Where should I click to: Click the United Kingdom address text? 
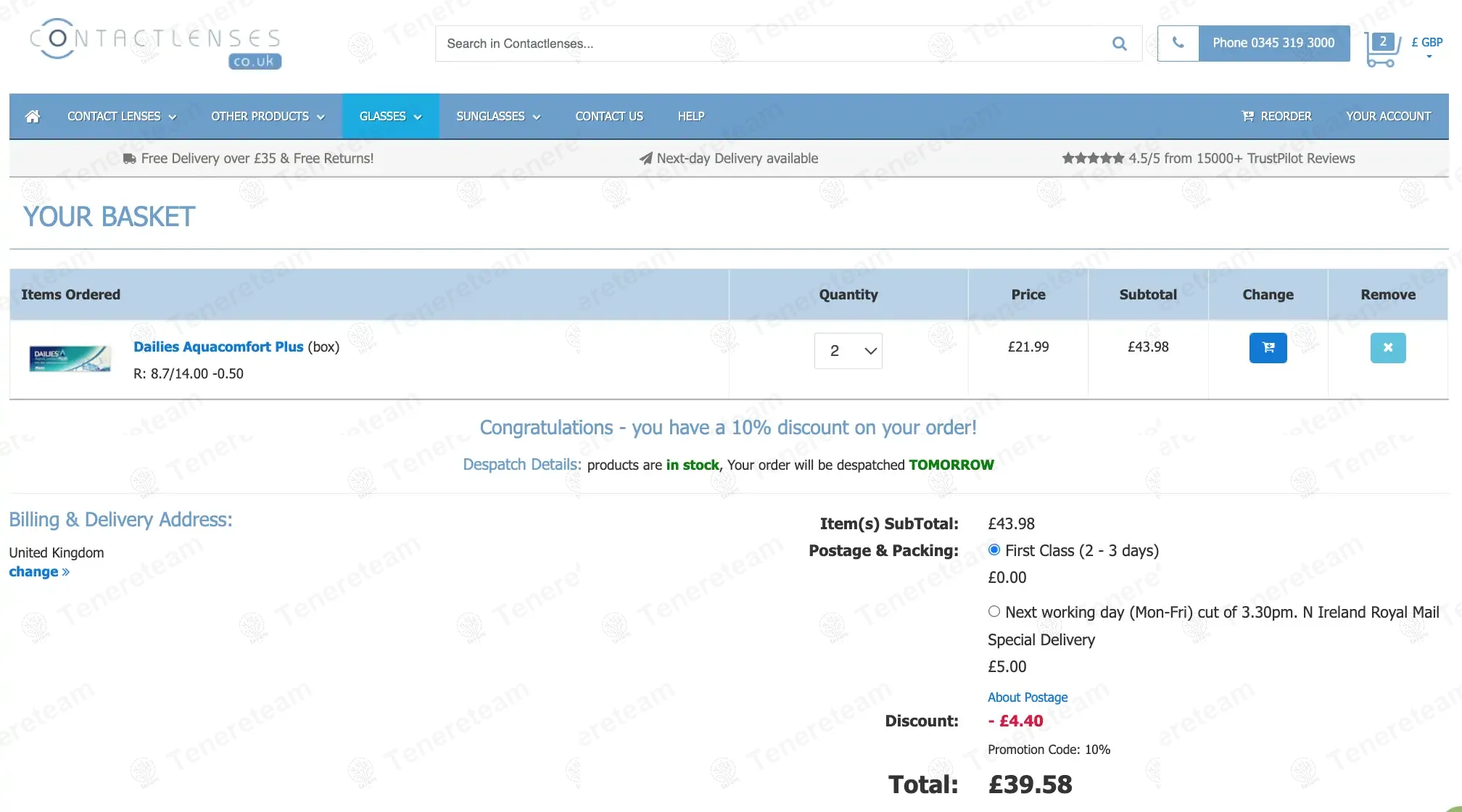[x=57, y=552]
